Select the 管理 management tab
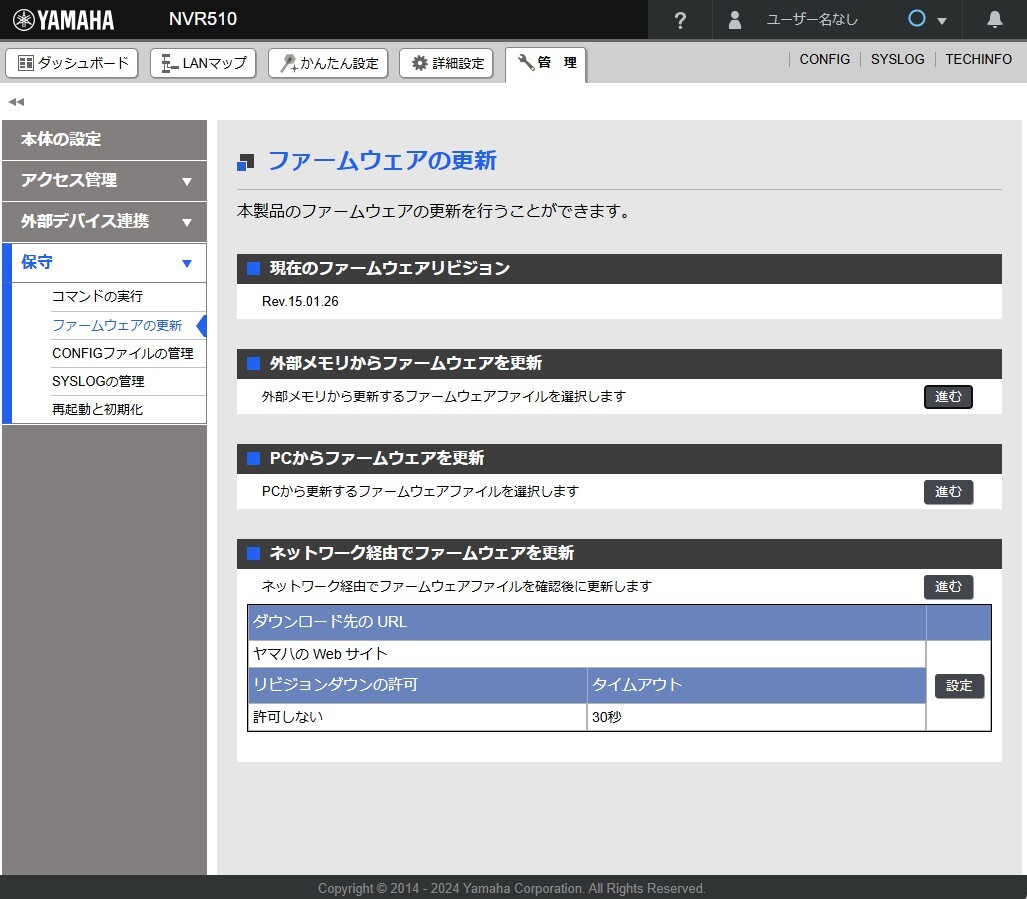 click(x=546, y=63)
